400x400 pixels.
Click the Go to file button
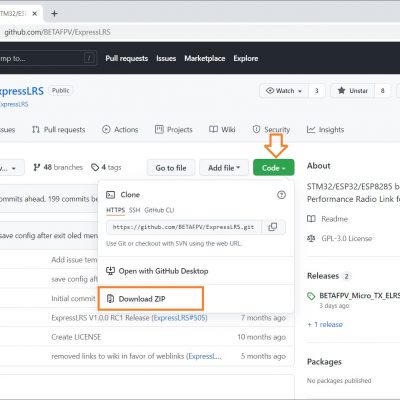pyautogui.click(x=171, y=168)
